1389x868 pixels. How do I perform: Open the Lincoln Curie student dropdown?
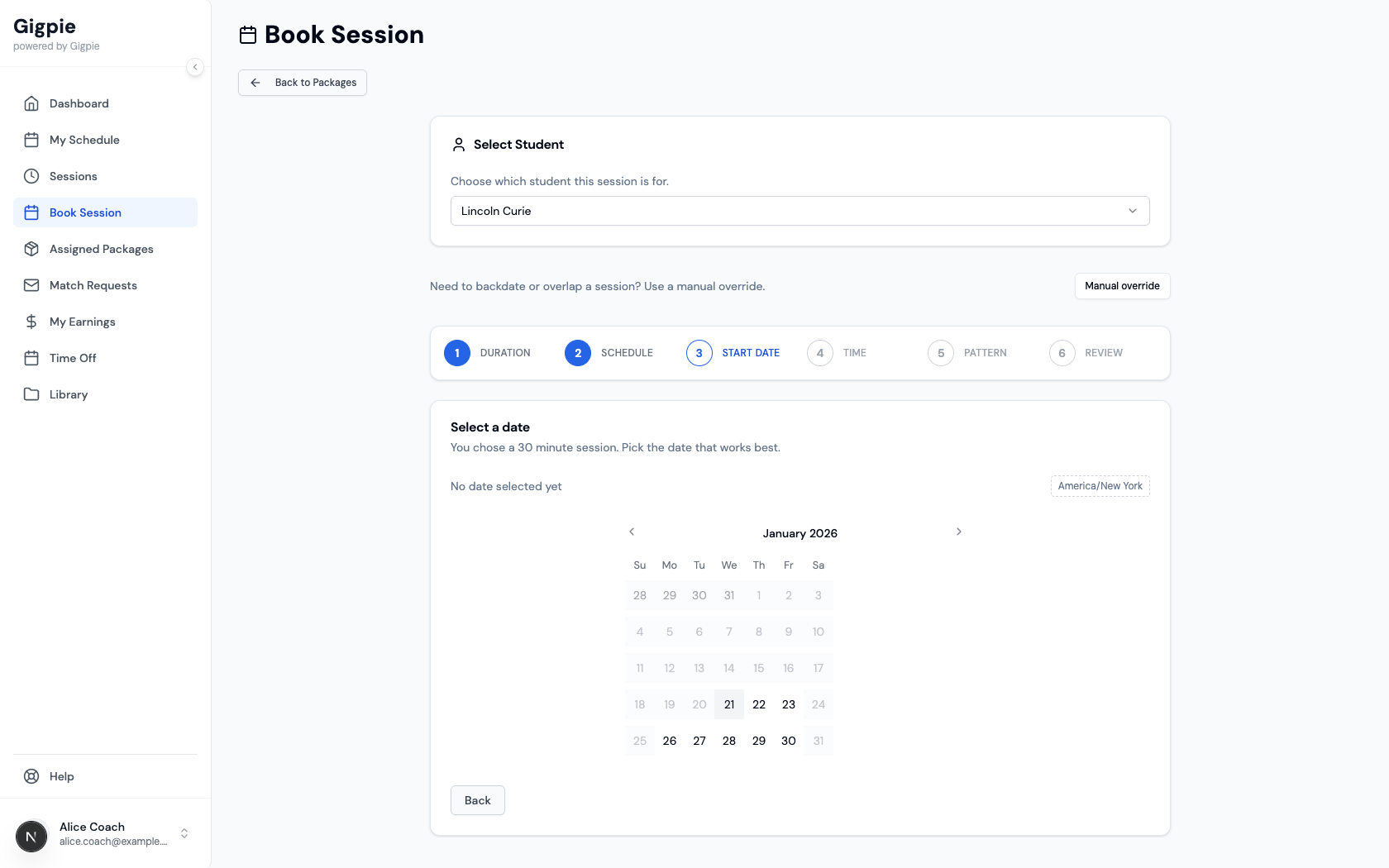tap(800, 211)
